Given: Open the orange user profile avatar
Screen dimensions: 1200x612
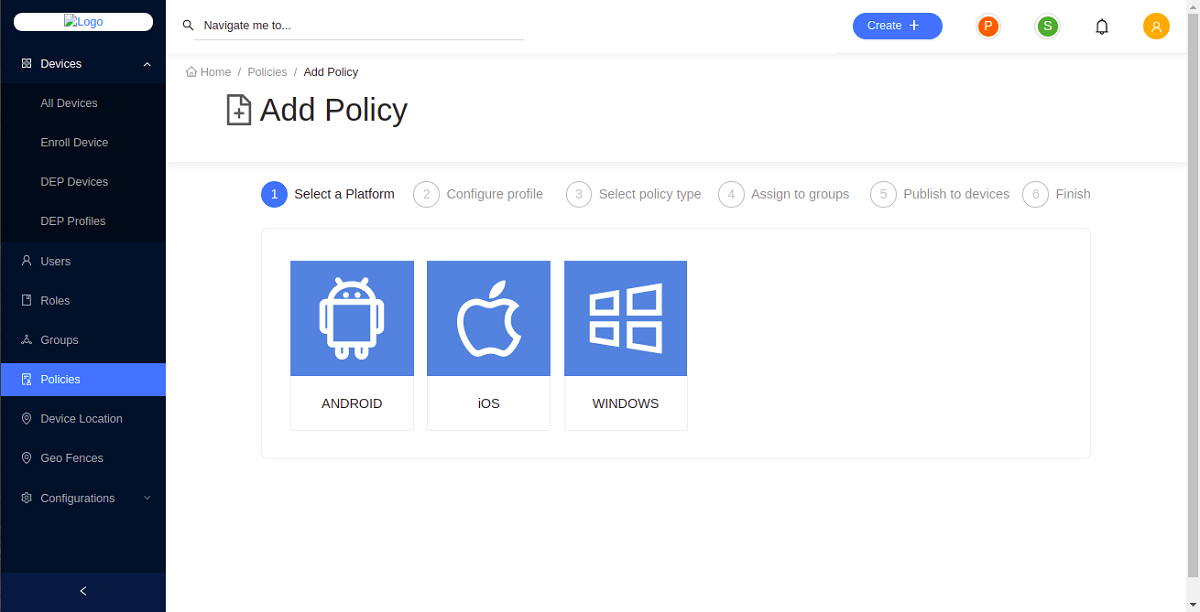Looking at the screenshot, I should pos(1156,27).
